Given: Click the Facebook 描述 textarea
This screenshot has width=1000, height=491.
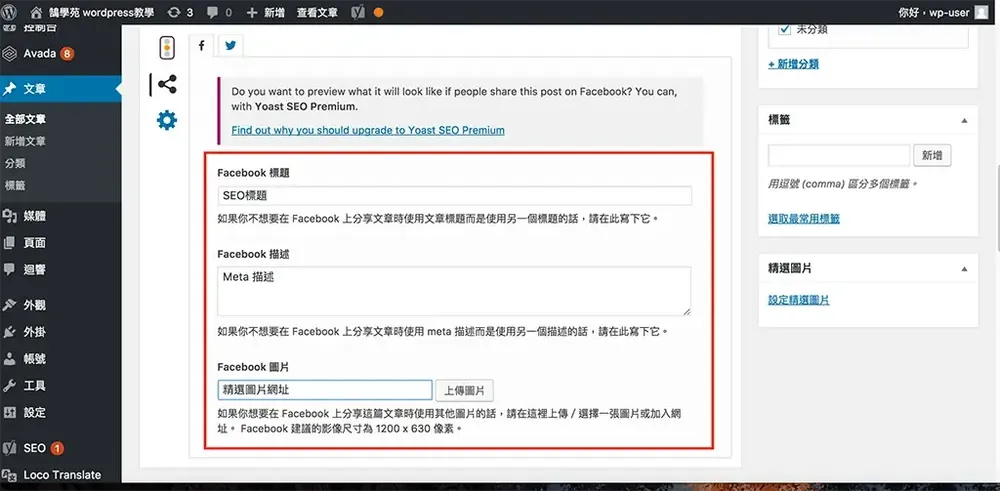Looking at the screenshot, I should point(454,291).
